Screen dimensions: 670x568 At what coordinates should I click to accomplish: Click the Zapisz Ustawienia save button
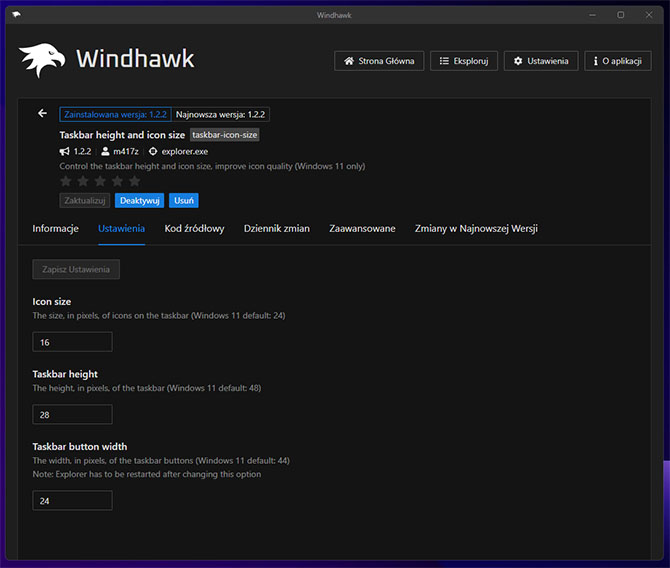[x=76, y=269]
